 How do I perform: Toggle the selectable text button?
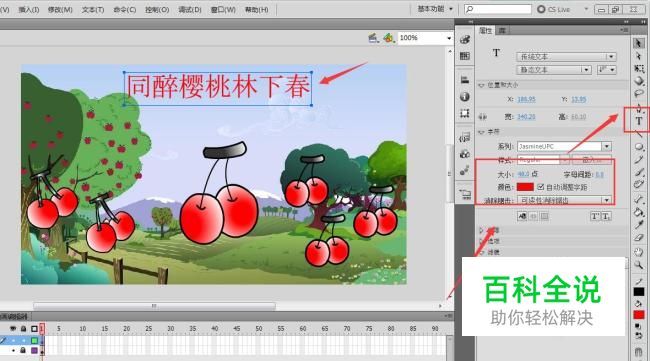pyautogui.click(x=522, y=216)
